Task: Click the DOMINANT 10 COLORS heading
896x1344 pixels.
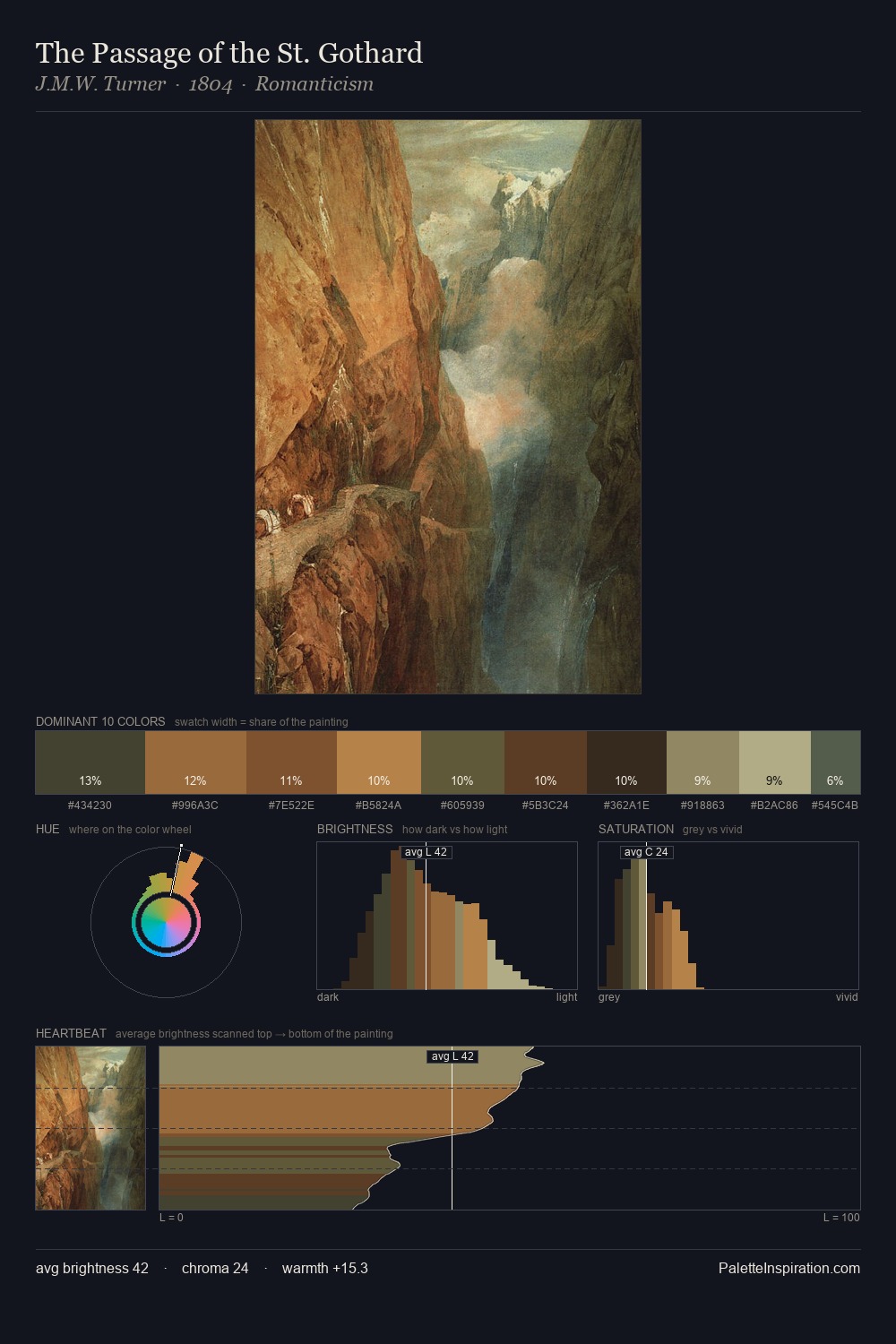Action: click(x=100, y=721)
